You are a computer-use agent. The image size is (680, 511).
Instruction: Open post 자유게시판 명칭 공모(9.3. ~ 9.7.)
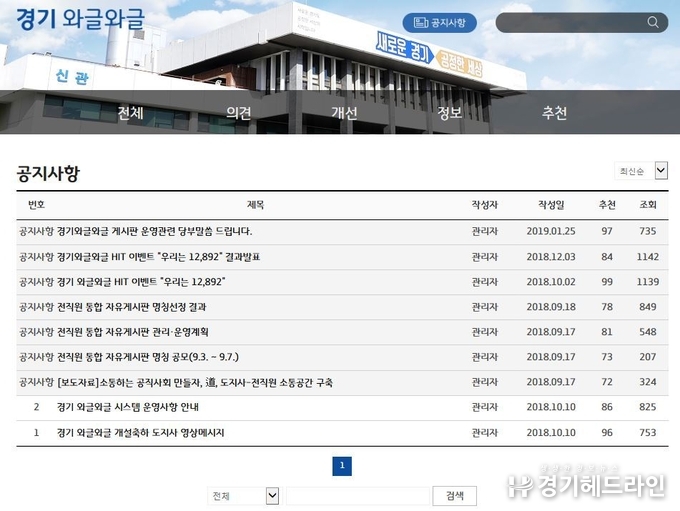click(x=148, y=357)
